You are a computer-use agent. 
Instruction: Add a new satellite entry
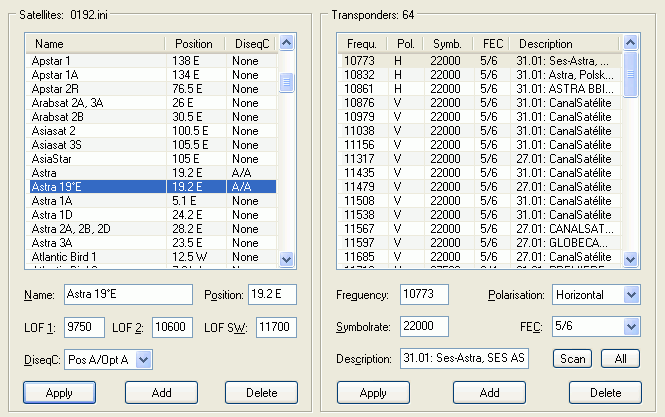click(x=161, y=393)
